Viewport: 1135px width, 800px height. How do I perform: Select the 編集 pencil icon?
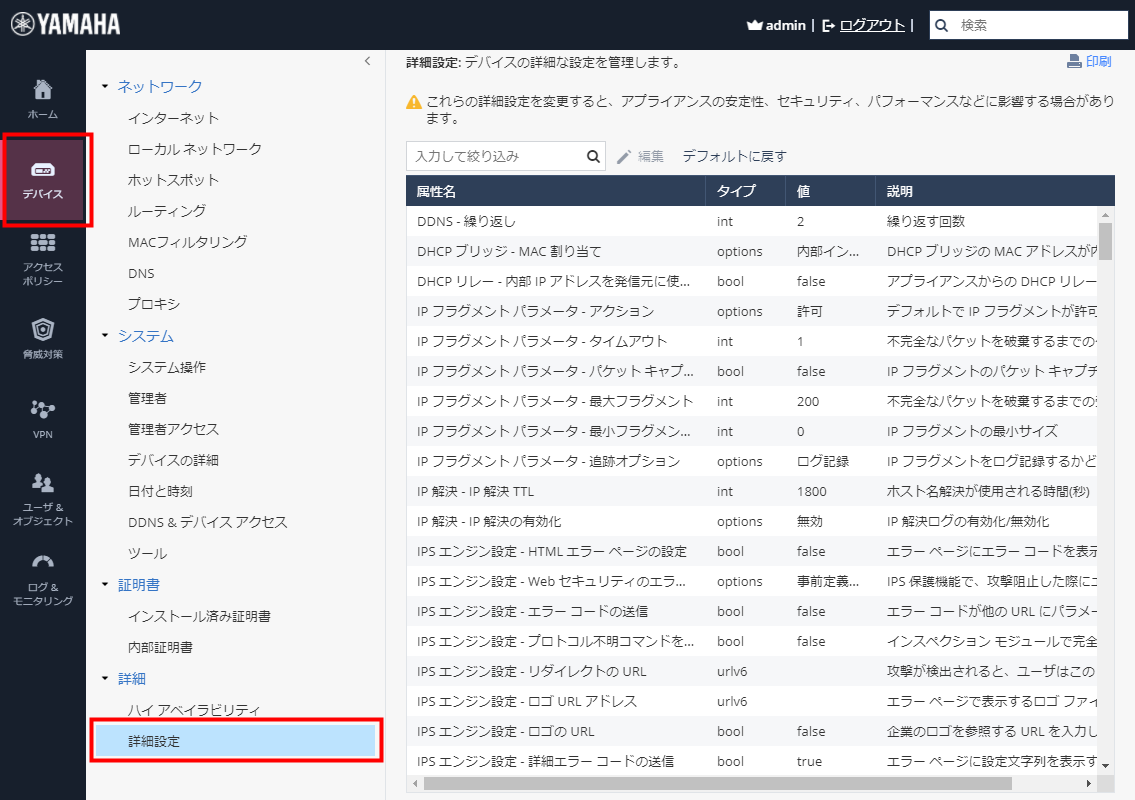pos(625,156)
